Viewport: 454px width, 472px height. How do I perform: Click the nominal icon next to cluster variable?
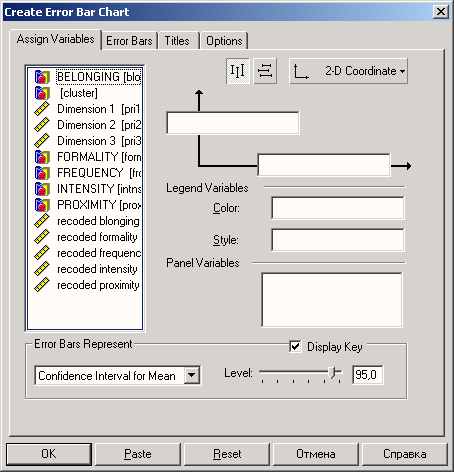pyautogui.click(x=42, y=93)
